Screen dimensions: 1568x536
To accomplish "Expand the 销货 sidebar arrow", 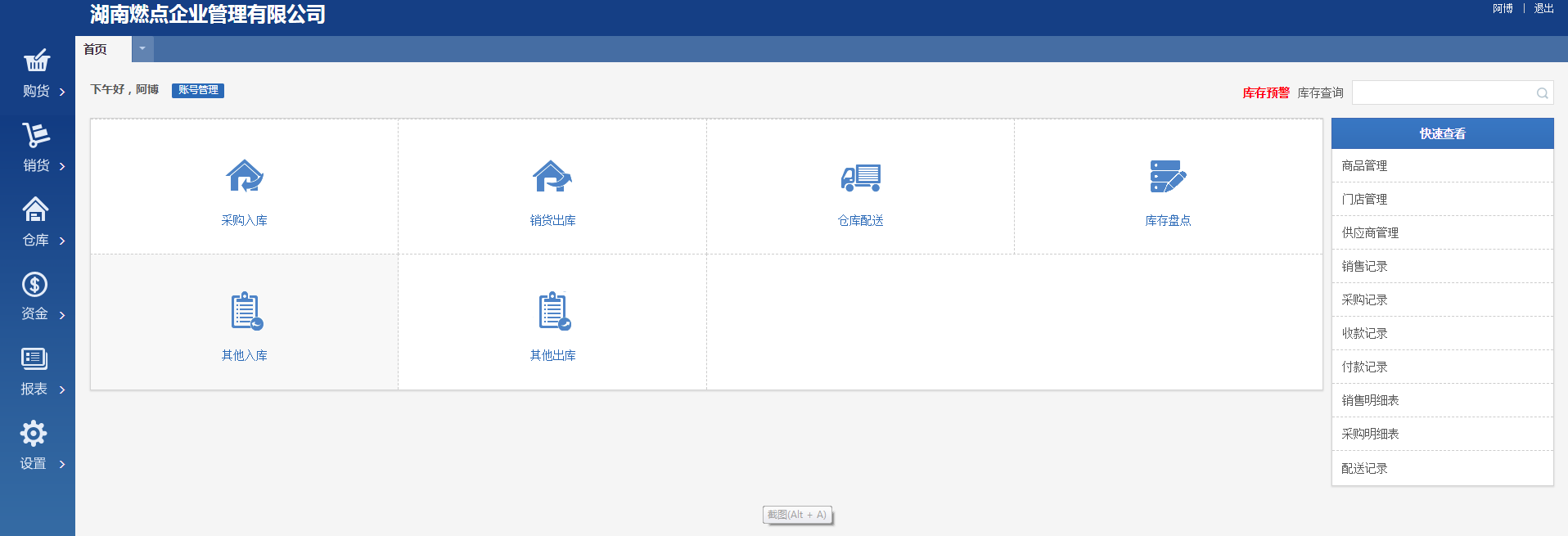I will [62, 167].
